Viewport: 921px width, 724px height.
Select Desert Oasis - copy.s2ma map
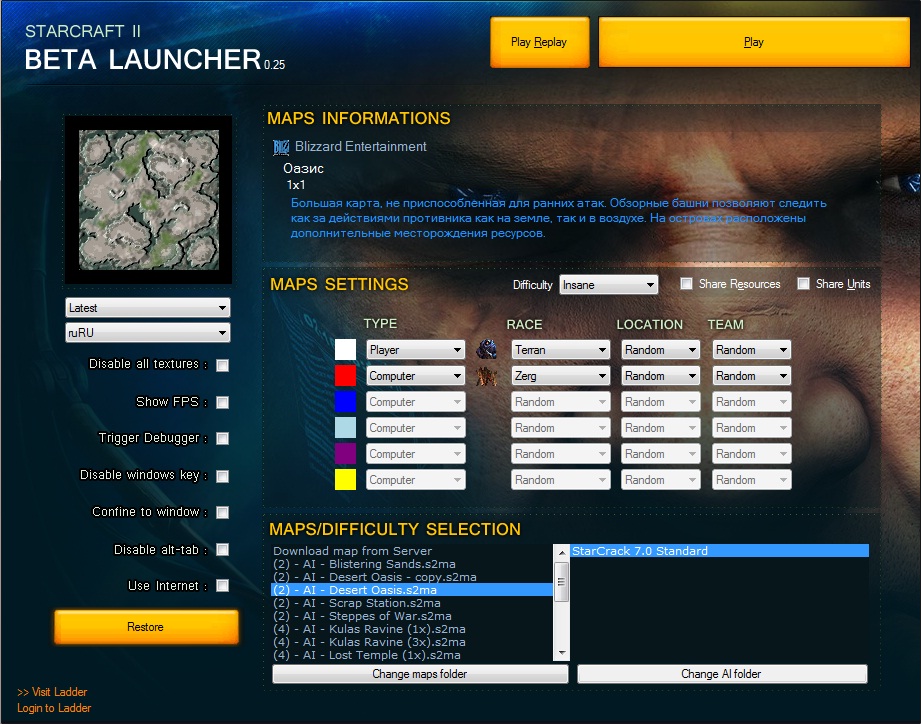(x=412, y=577)
